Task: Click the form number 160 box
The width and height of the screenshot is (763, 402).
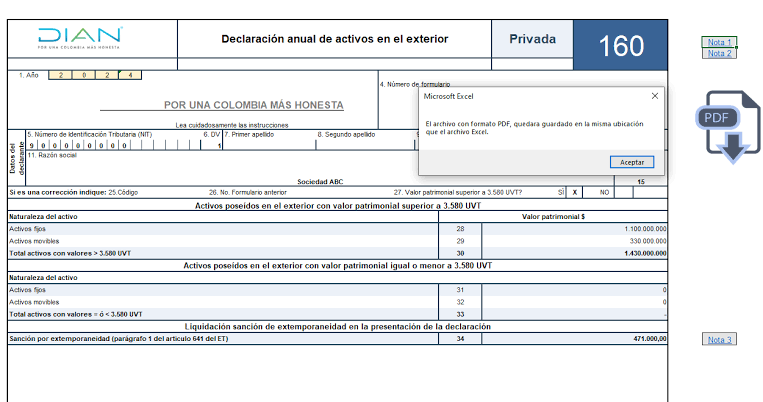Action: pyautogui.click(x=620, y=45)
